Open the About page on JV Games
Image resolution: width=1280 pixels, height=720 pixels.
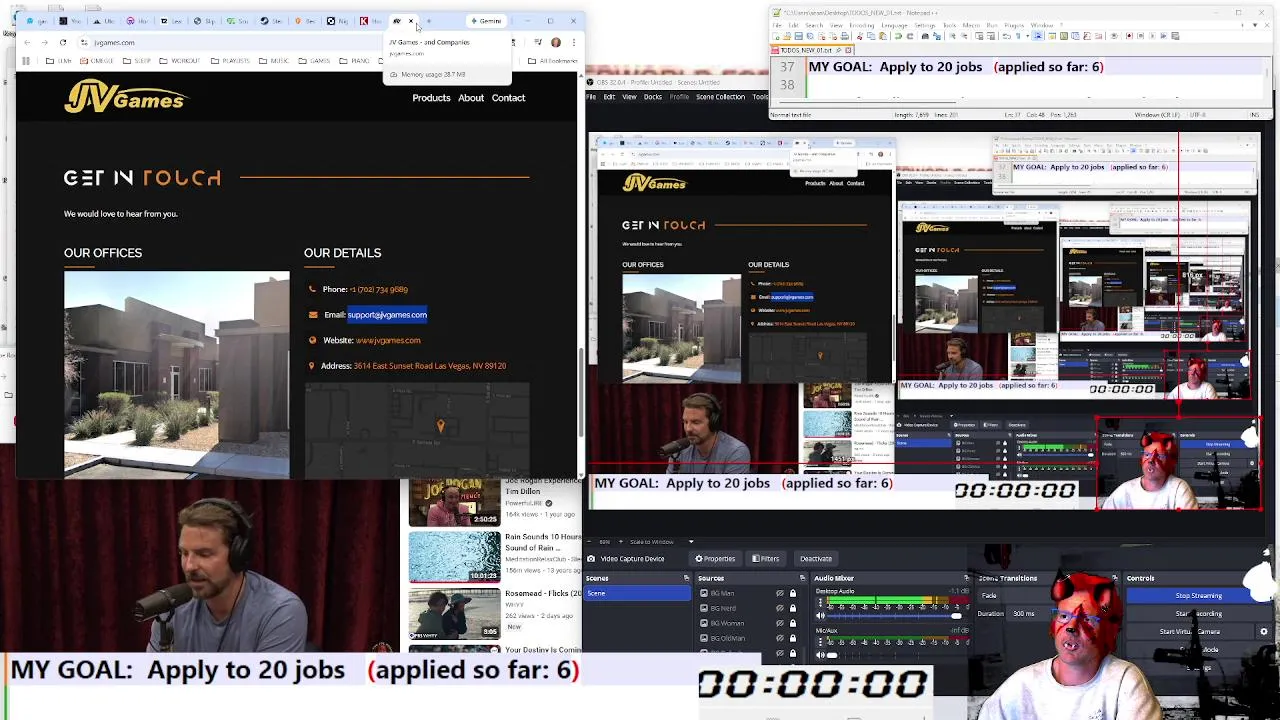click(x=471, y=98)
